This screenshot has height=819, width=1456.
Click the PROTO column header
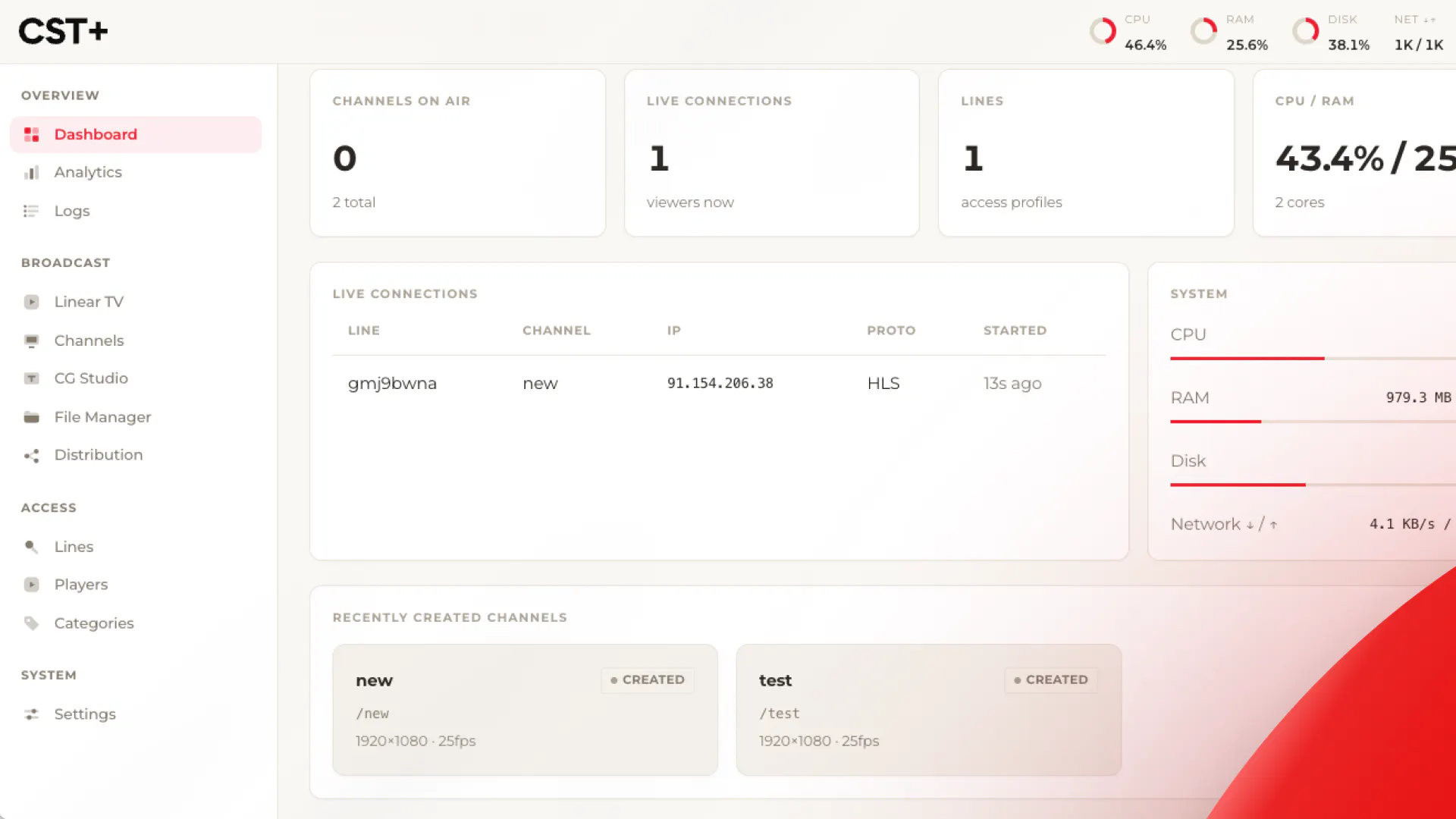point(891,331)
